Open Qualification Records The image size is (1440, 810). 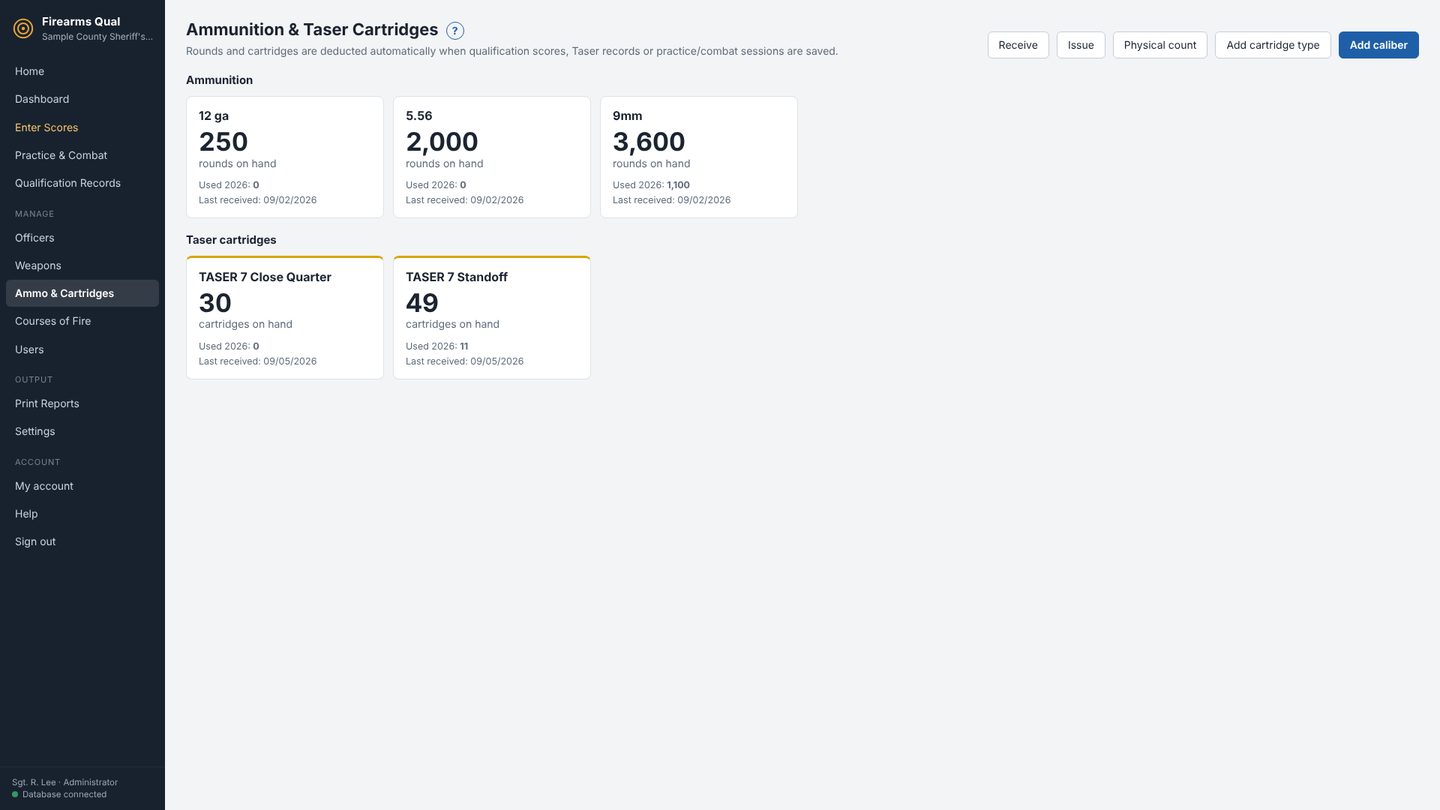82,183
